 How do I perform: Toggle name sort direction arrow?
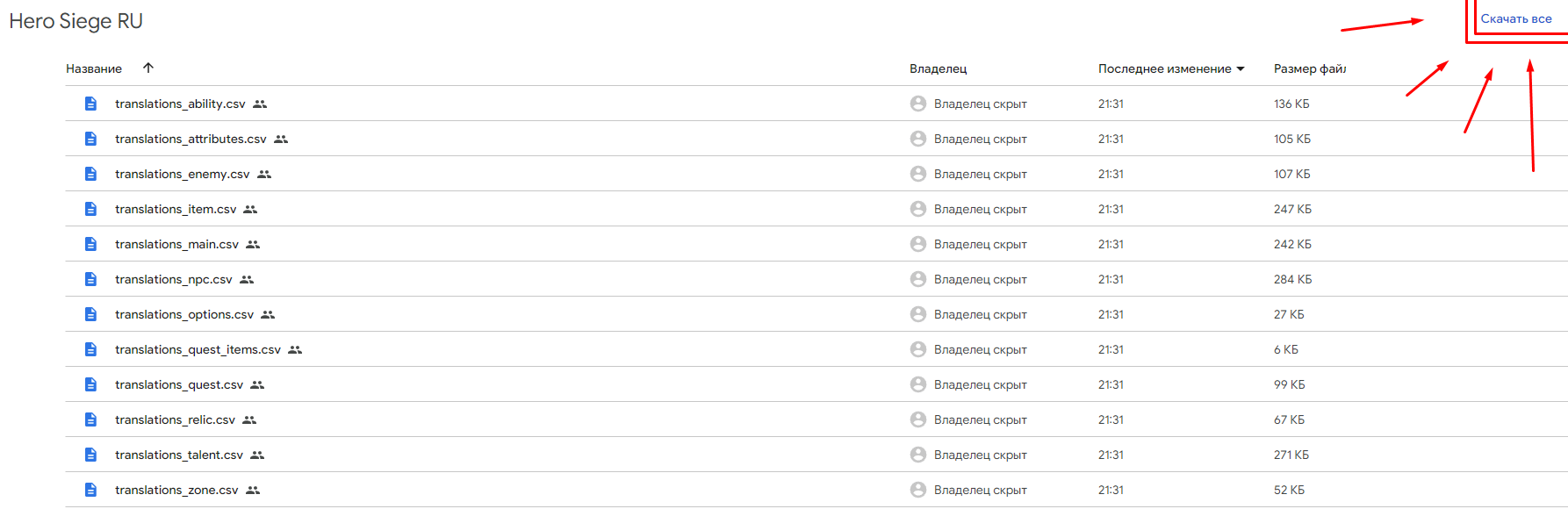(x=148, y=68)
